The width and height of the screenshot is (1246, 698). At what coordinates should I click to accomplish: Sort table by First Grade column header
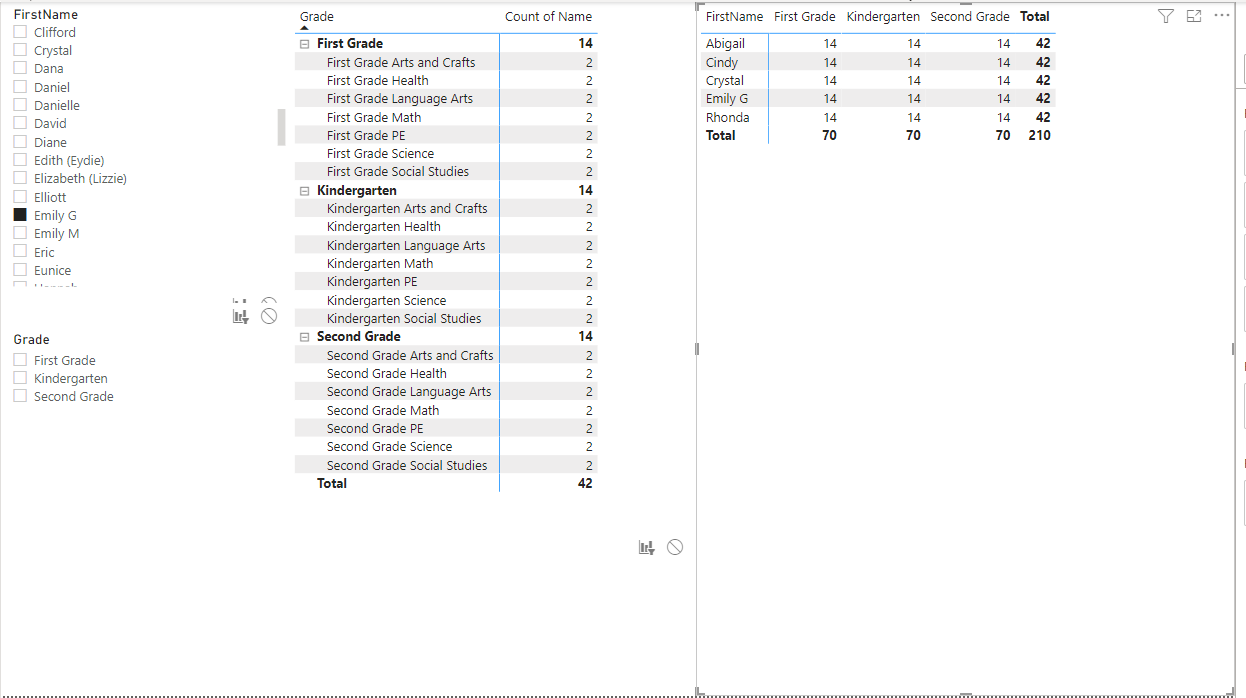804,17
